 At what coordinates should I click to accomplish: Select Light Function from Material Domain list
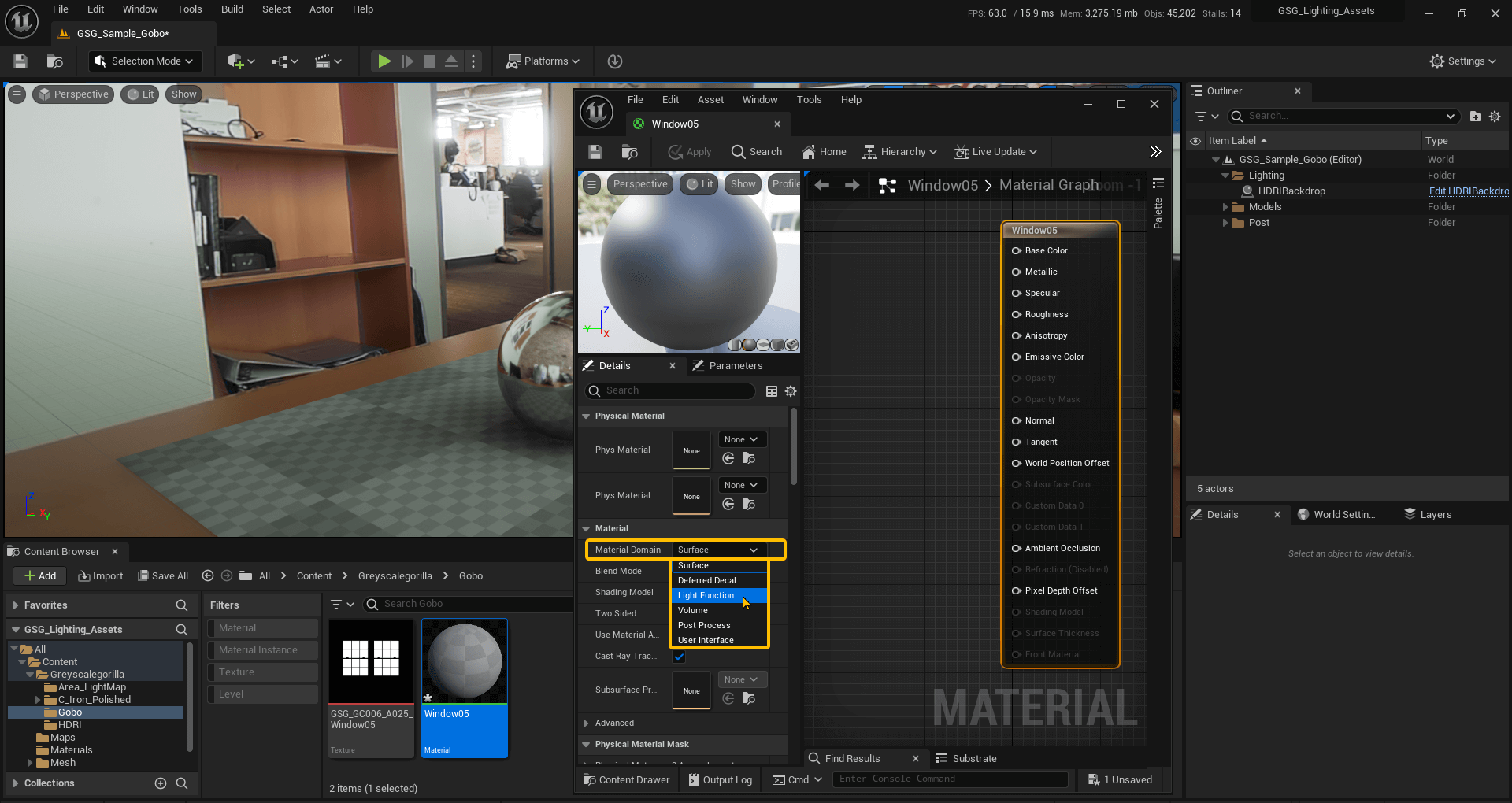click(x=718, y=596)
